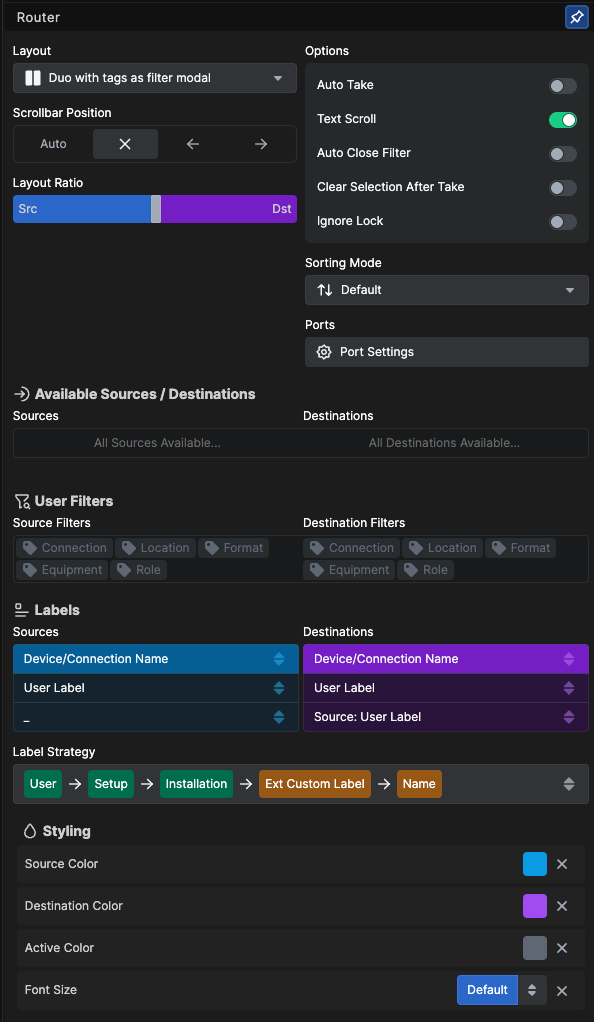Click the User label strategy chip
This screenshot has width=594, height=1022.
click(43, 784)
